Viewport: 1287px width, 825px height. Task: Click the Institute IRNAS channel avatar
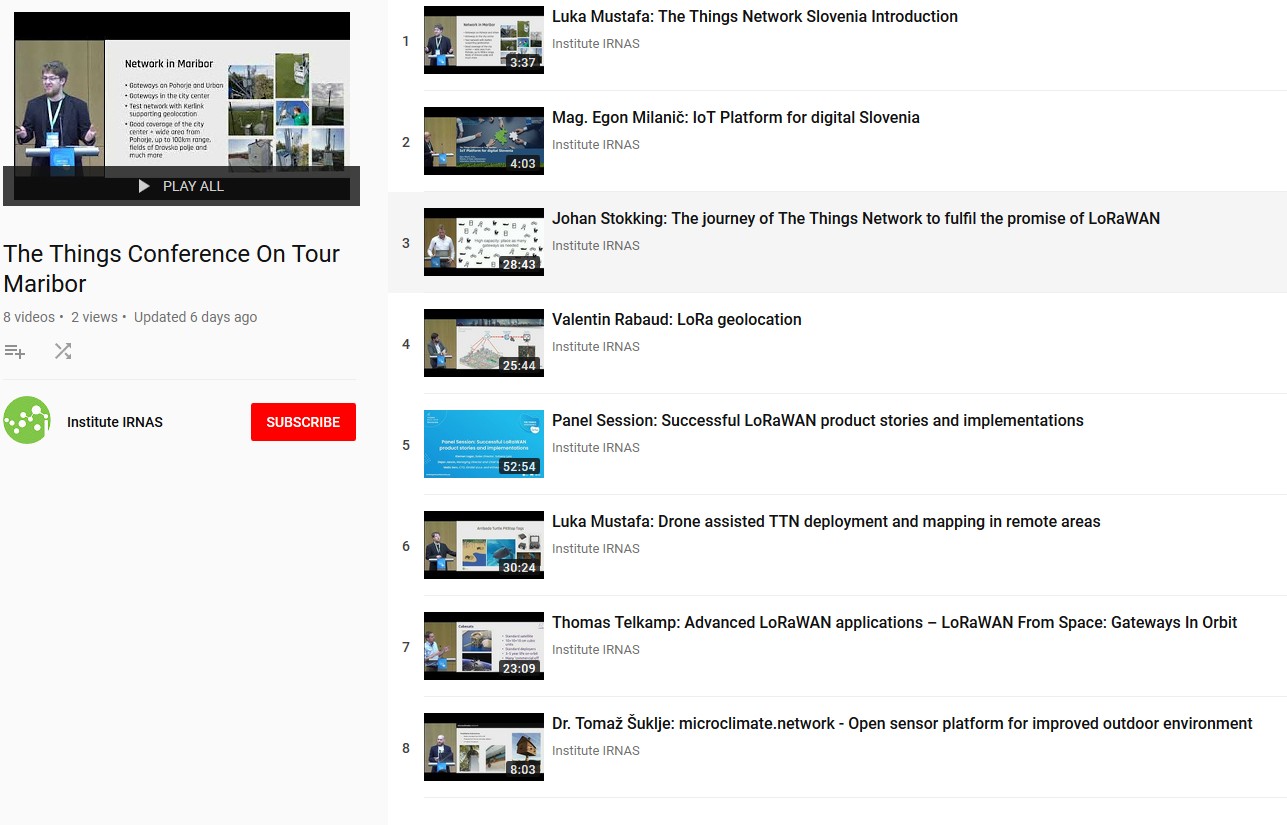tap(27, 421)
